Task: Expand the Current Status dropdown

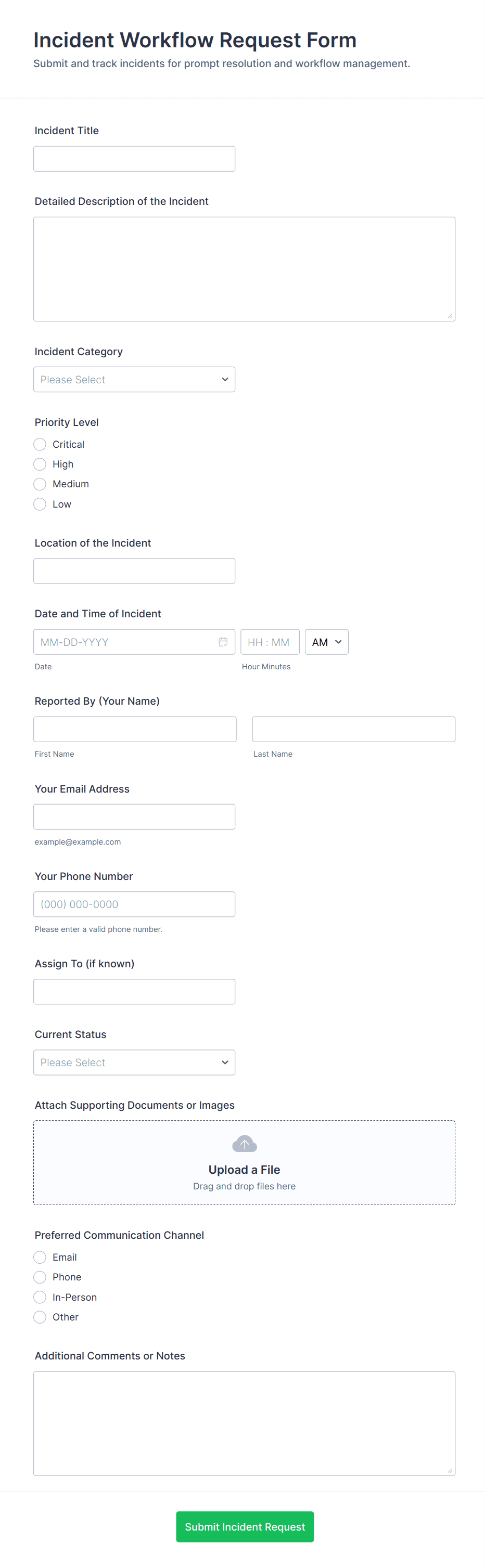Action: click(134, 1062)
